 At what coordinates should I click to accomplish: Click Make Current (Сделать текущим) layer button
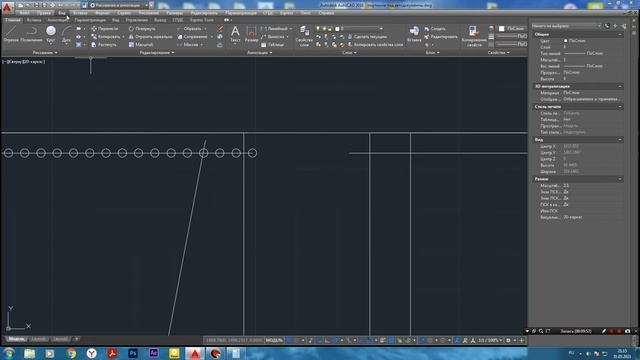367,36
